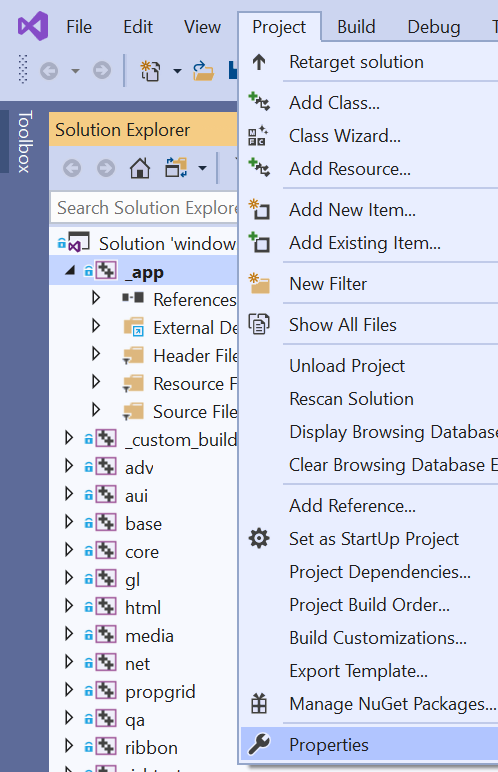This screenshot has width=498, height=772.
Task: Expand the External Dependencies node
Action: [x=96, y=326]
